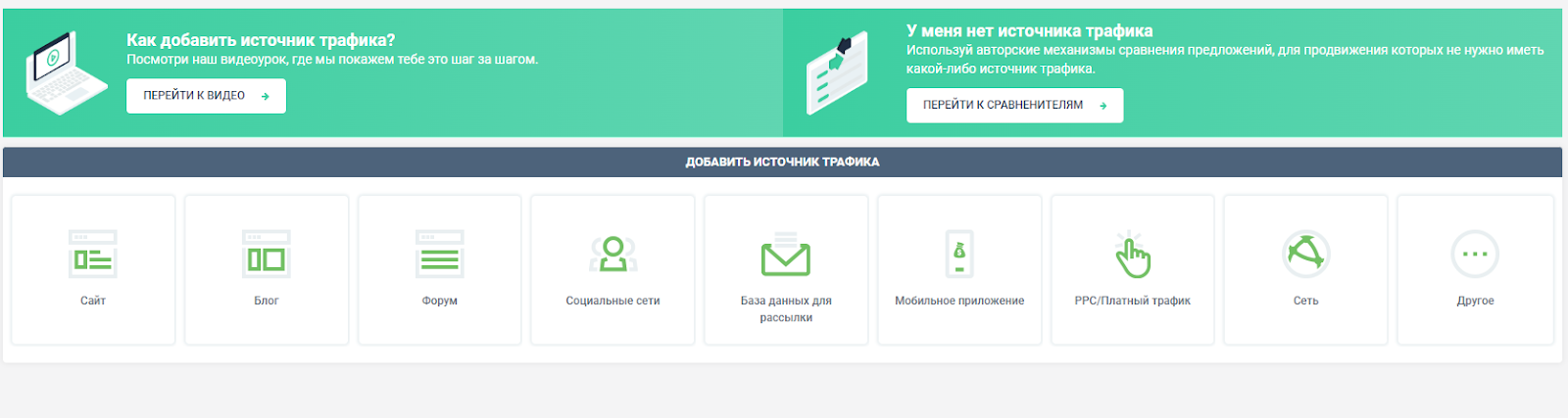The height and width of the screenshot is (418, 1568).
Task: Click arrow on Перейти к сравнениям button
Action: click(x=1103, y=106)
